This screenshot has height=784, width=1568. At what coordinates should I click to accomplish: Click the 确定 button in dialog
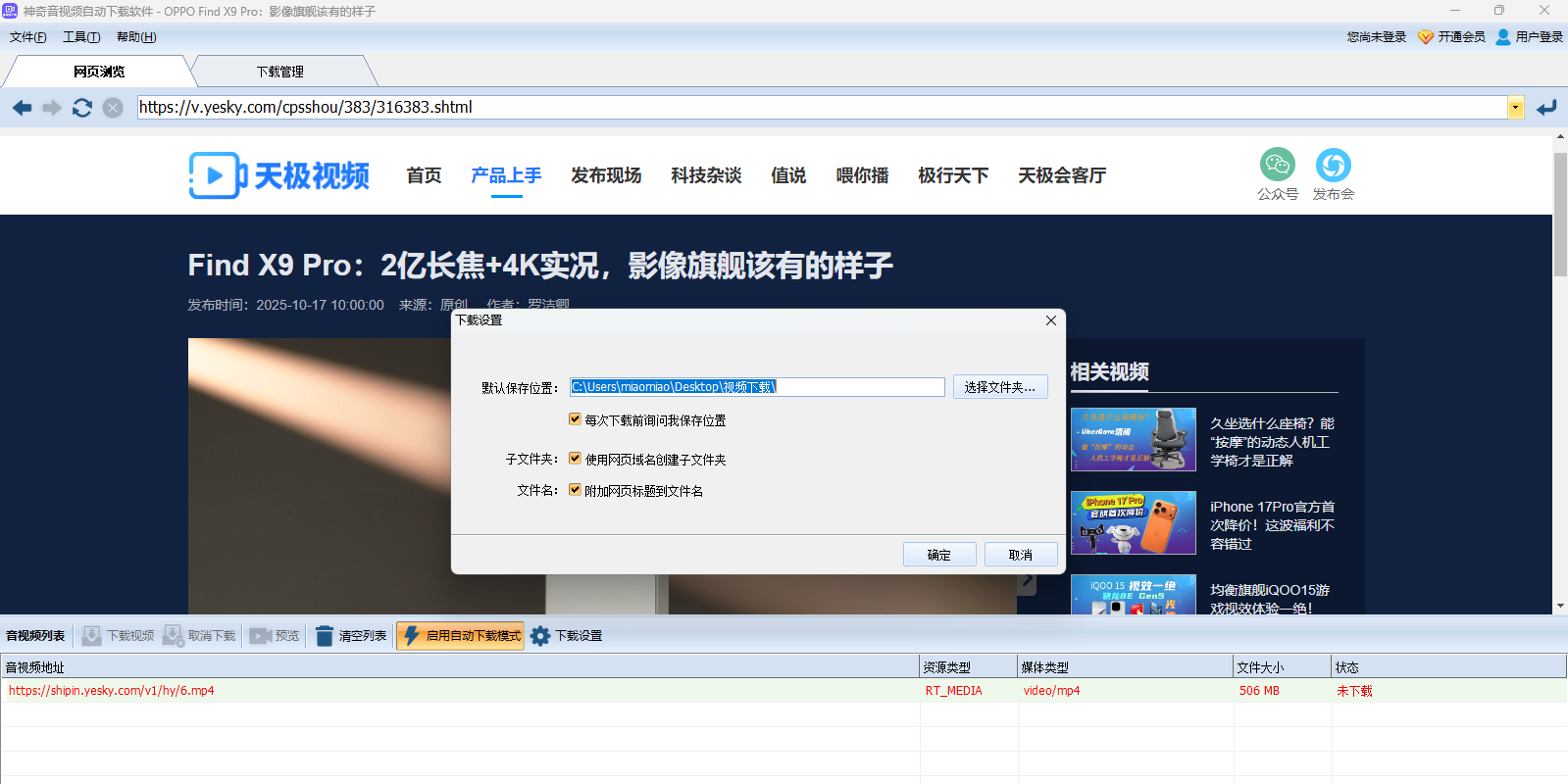[938, 555]
